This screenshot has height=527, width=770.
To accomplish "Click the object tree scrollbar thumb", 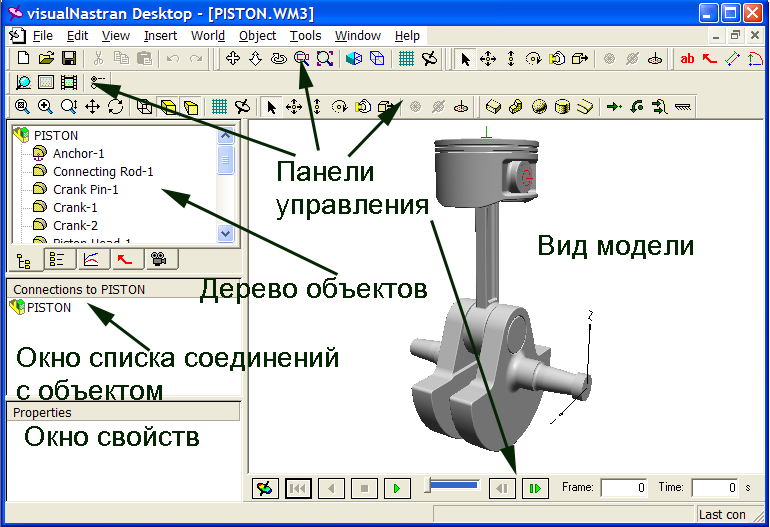I will 225,160.
